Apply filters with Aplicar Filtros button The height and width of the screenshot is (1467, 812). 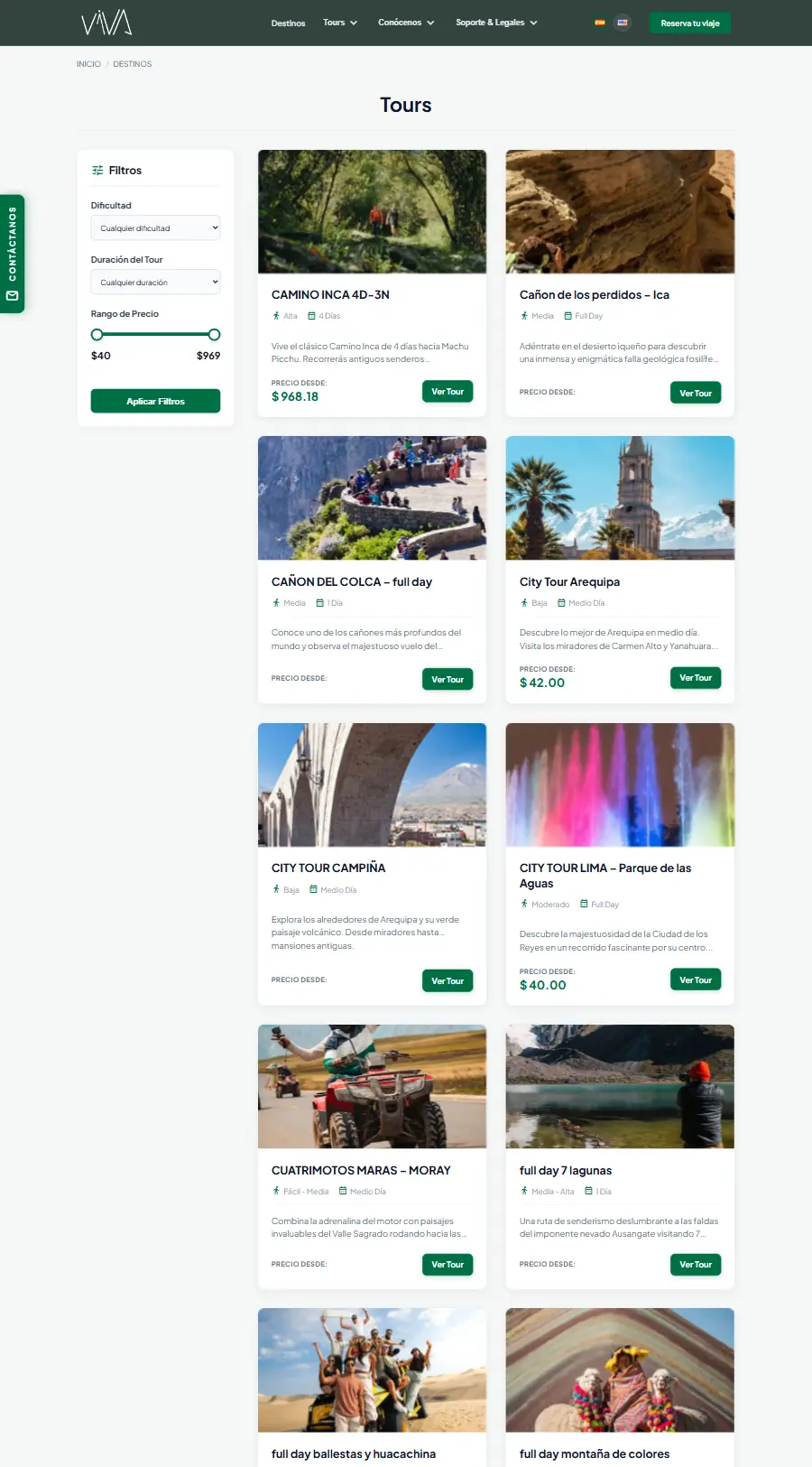[x=155, y=401]
